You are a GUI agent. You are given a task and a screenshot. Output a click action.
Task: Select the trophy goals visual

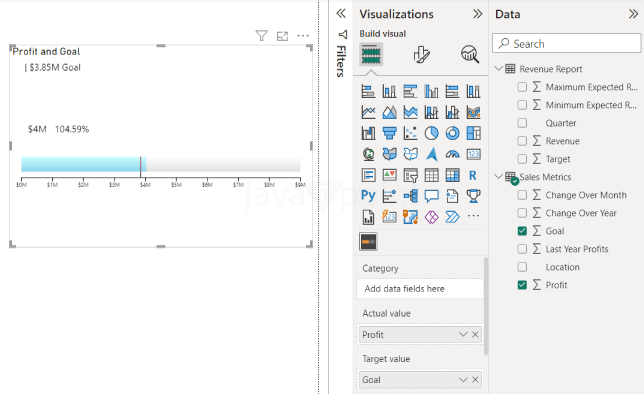(473, 196)
